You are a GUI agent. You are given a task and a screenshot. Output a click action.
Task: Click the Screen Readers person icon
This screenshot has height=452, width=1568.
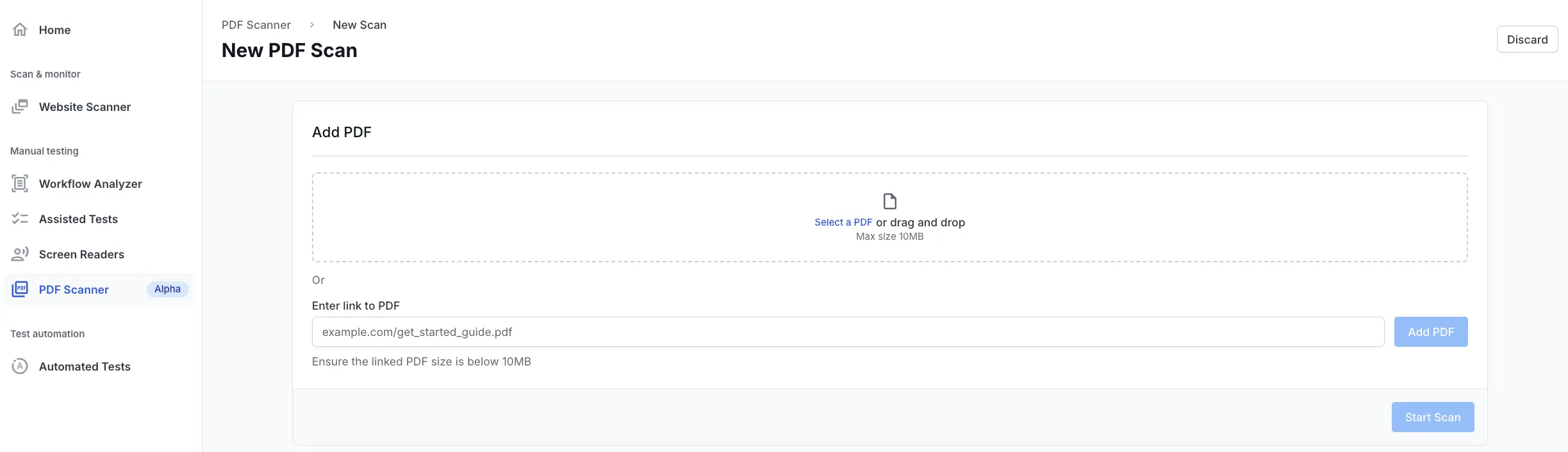click(20, 254)
